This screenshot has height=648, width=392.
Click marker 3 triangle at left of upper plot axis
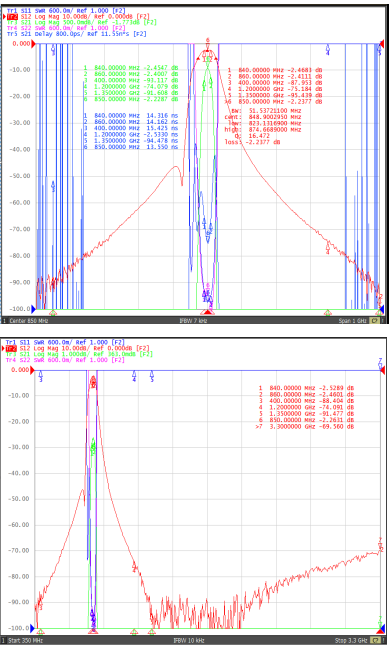(x=52, y=312)
